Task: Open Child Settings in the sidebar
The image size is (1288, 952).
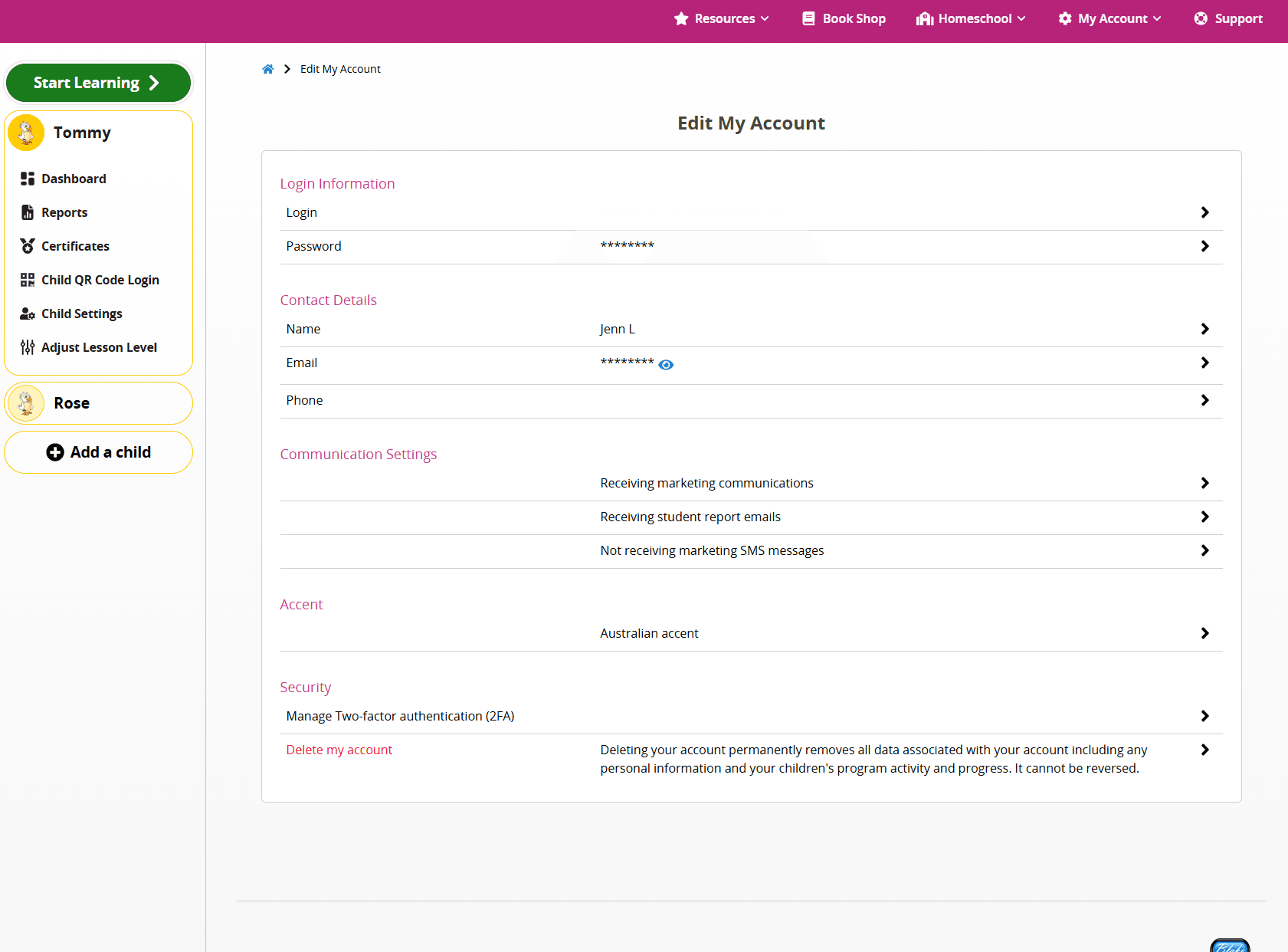Action: (82, 314)
